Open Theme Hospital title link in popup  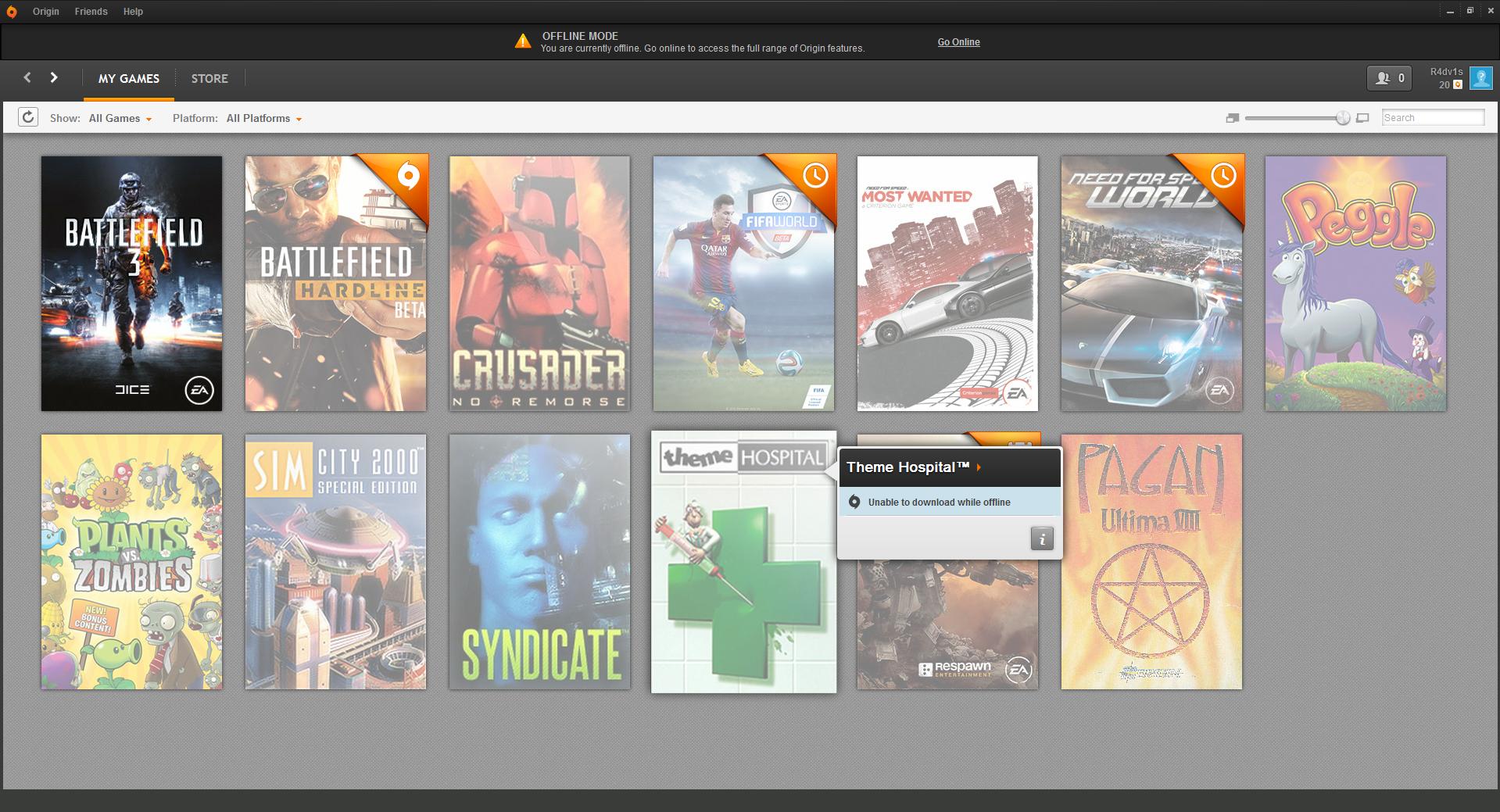pos(908,467)
